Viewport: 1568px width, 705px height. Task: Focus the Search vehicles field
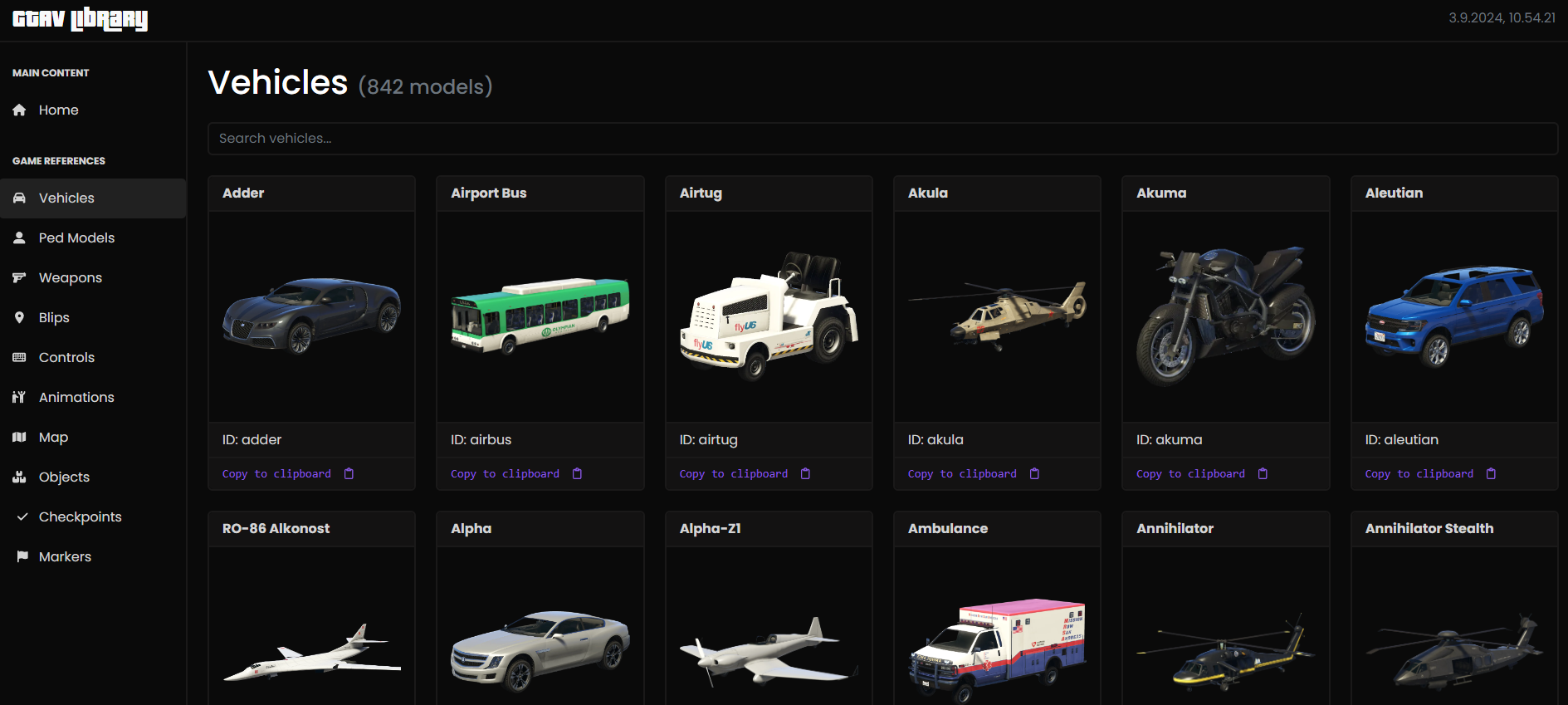(x=882, y=139)
